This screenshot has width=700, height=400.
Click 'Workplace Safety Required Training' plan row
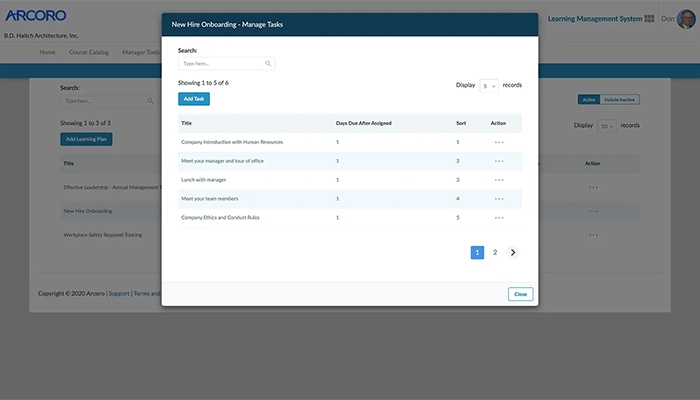(x=103, y=235)
